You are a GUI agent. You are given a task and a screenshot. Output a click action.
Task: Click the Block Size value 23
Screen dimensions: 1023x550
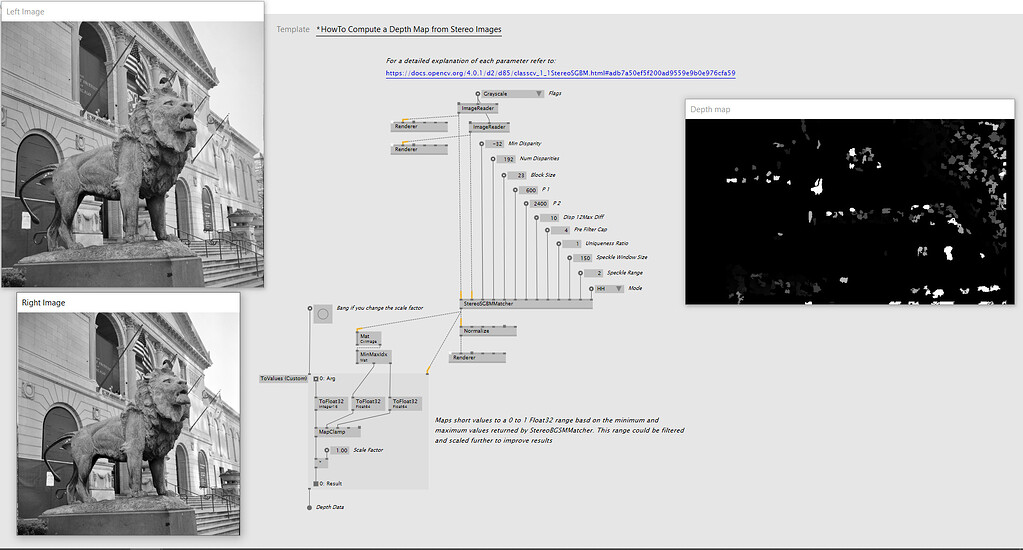(x=519, y=176)
